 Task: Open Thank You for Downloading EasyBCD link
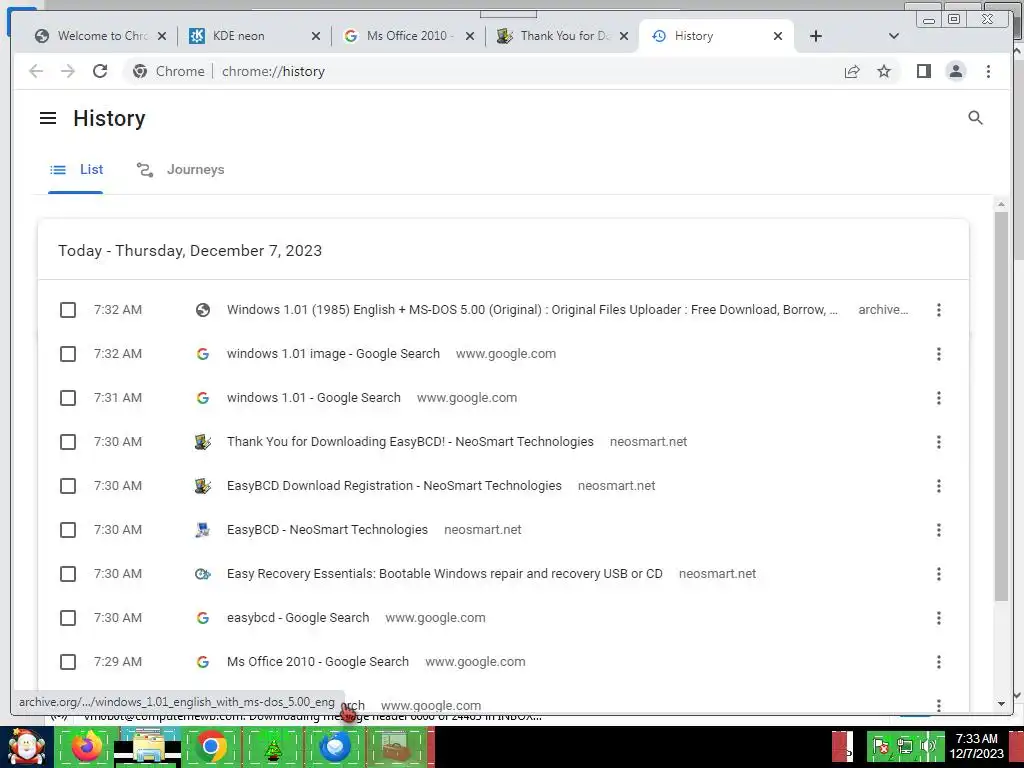410,442
